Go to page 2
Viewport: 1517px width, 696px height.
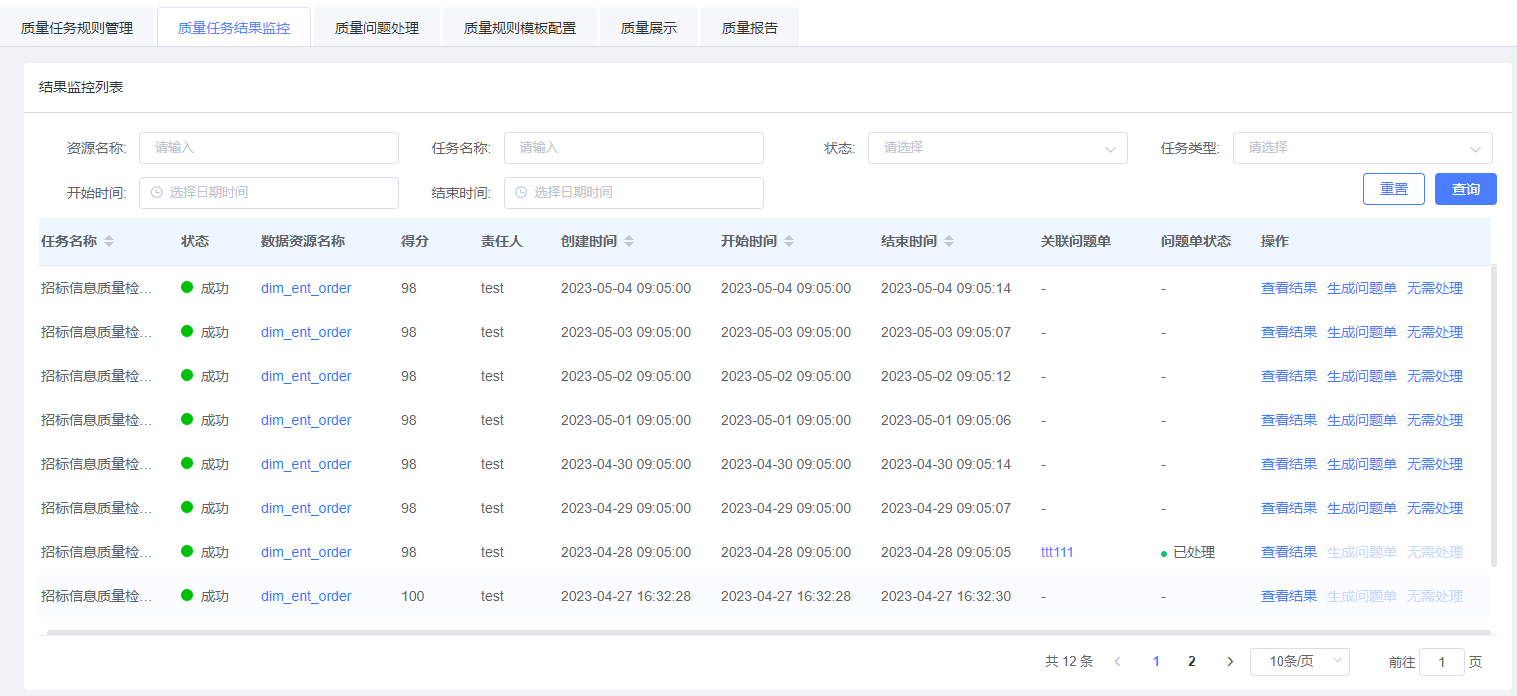point(1192,661)
